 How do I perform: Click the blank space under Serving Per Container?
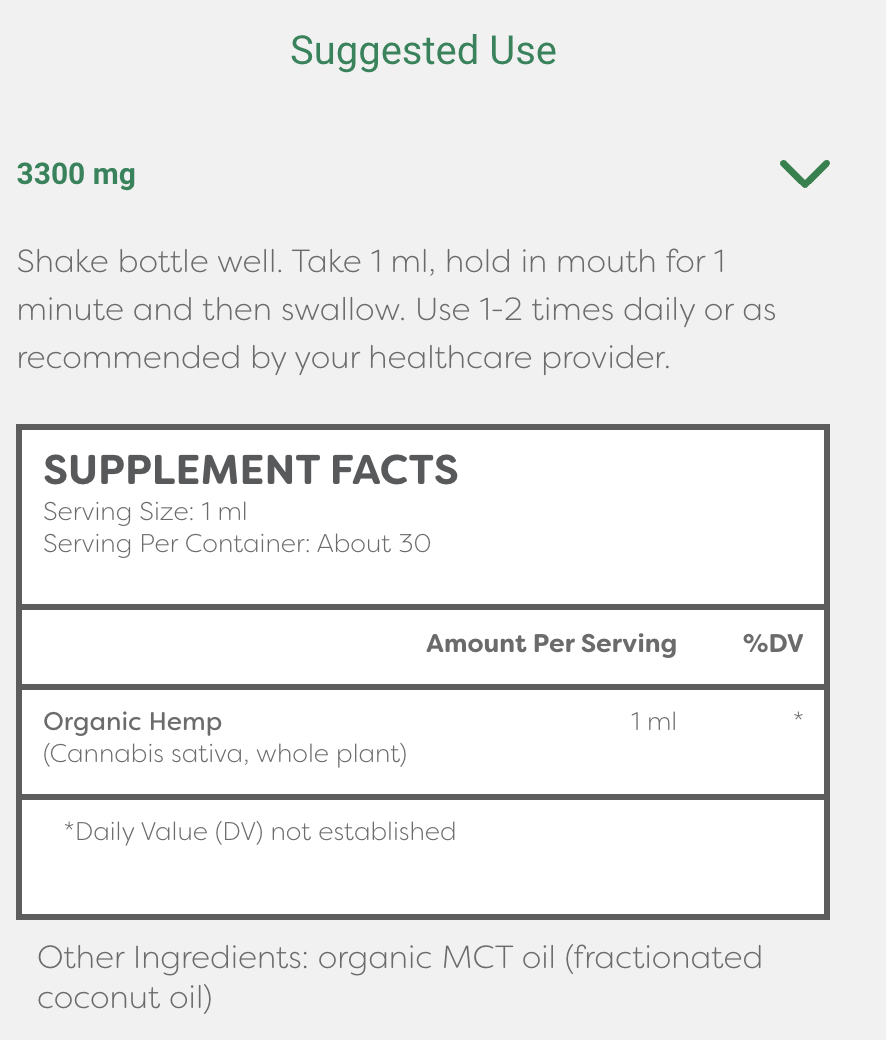(x=423, y=581)
